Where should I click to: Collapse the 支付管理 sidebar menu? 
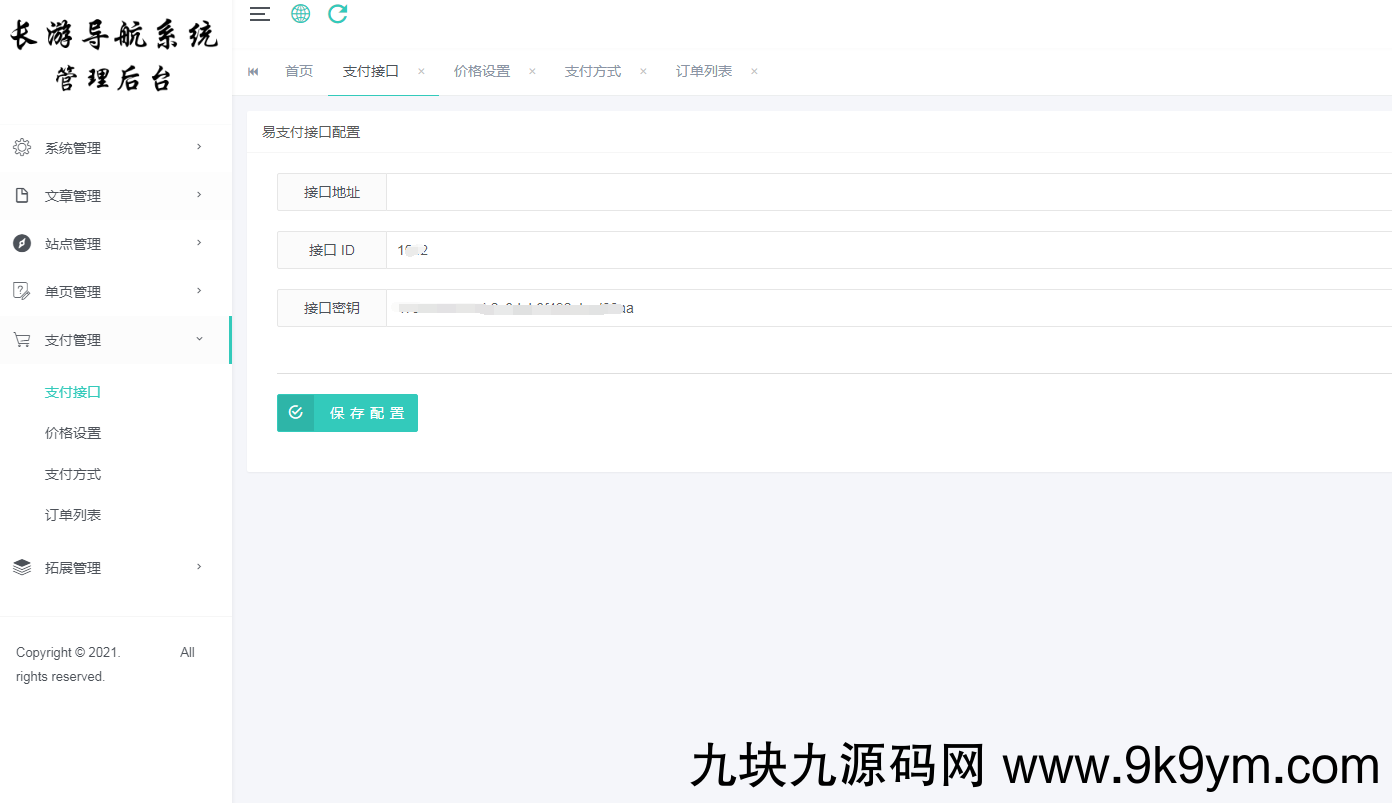tap(110, 340)
